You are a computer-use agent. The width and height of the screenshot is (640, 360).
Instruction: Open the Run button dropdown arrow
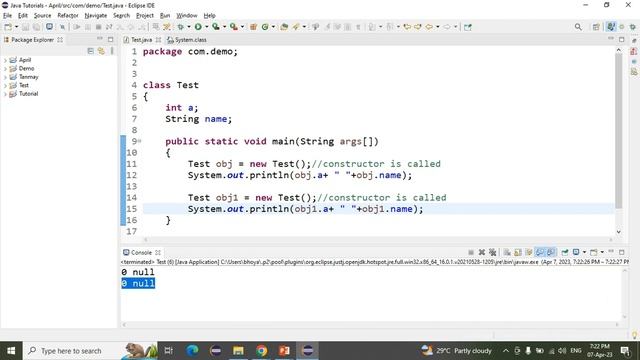point(207,27)
